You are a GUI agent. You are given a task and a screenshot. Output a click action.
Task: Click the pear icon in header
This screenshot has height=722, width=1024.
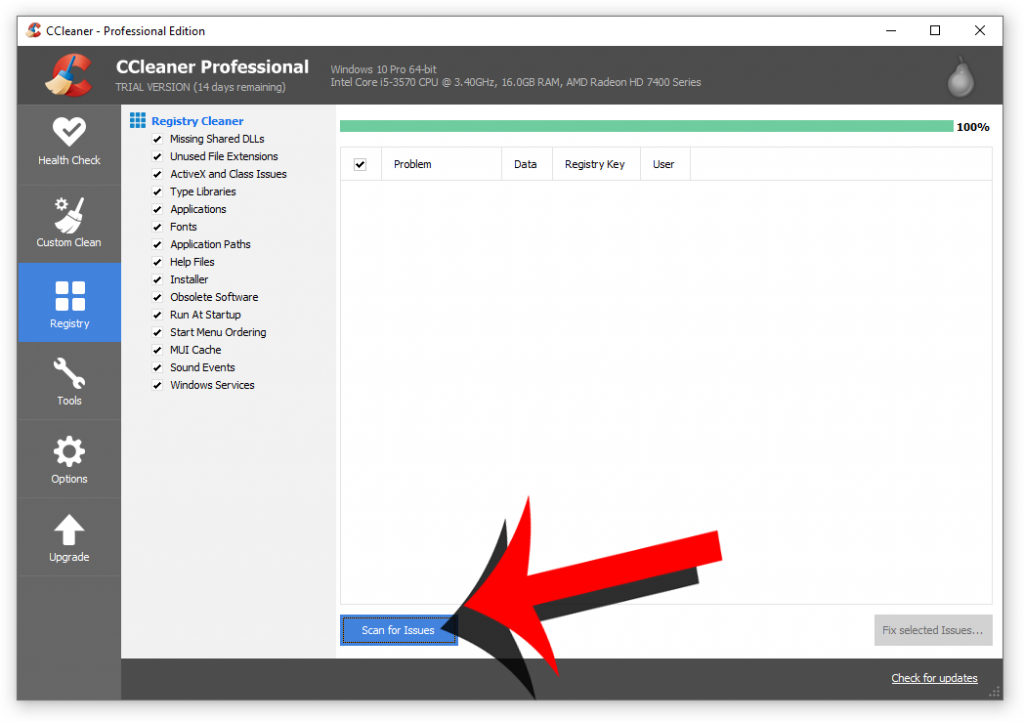(x=961, y=77)
